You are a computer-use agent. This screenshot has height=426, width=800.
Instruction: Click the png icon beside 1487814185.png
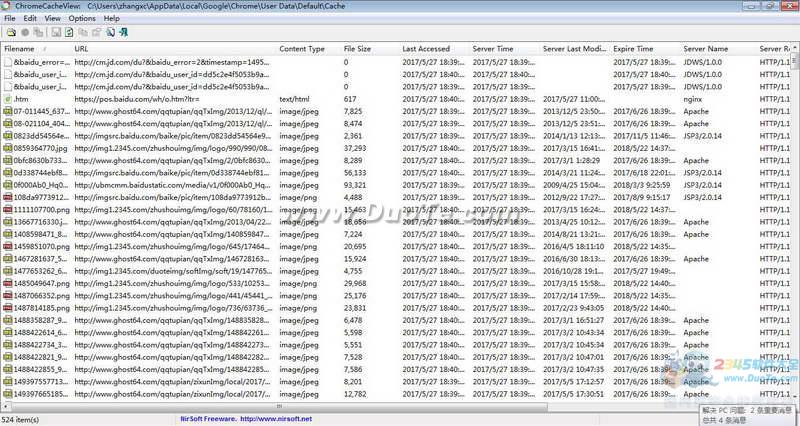[x=8, y=308]
